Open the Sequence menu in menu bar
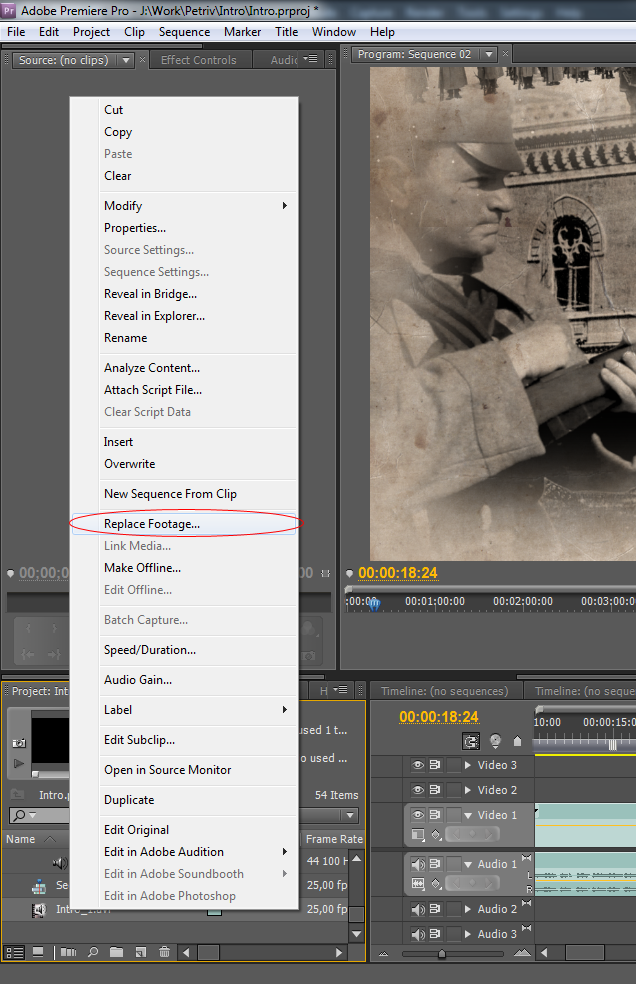This screenshot has width=636, height=984. (184, 32)
